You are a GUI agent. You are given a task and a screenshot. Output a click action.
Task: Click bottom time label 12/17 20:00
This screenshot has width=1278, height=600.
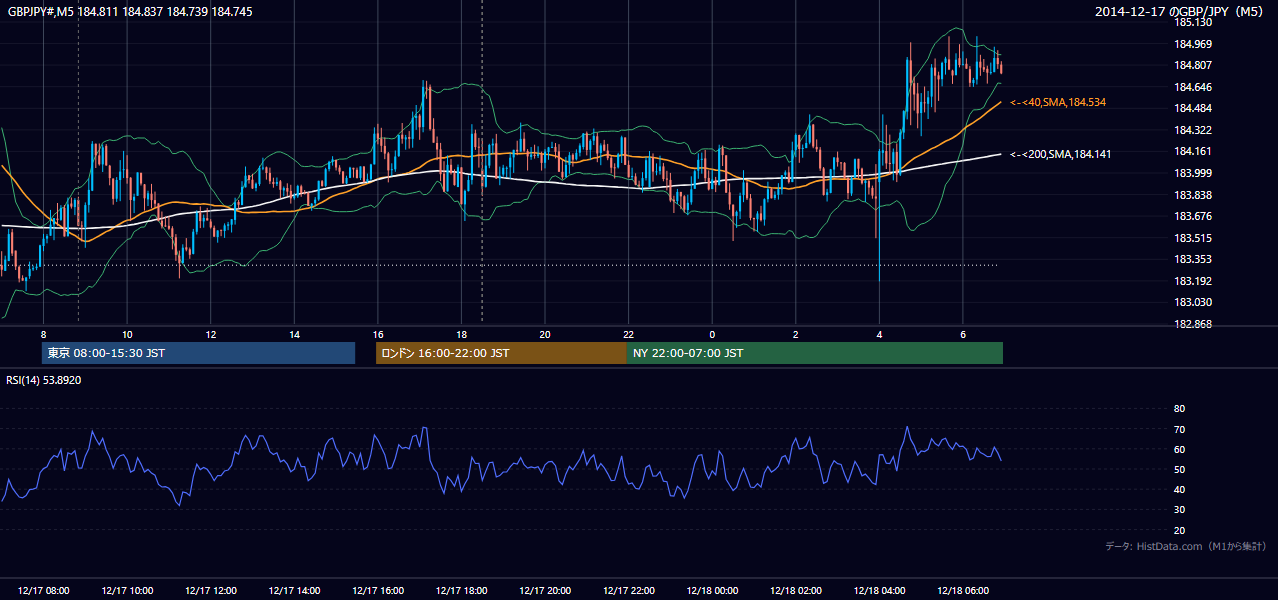(545, 591)
